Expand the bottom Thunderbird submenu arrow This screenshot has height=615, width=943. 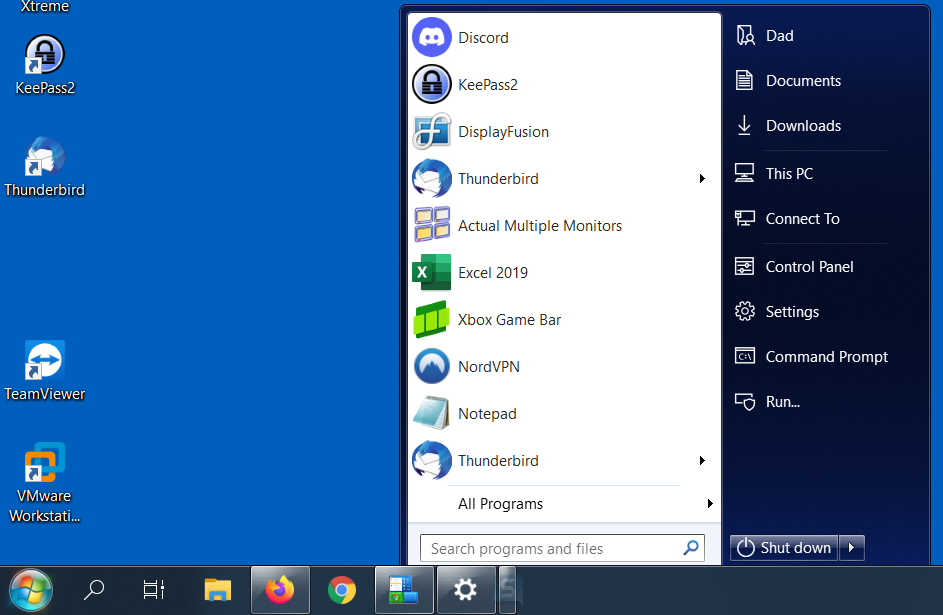pyautogui.click(x=702, y=460)
